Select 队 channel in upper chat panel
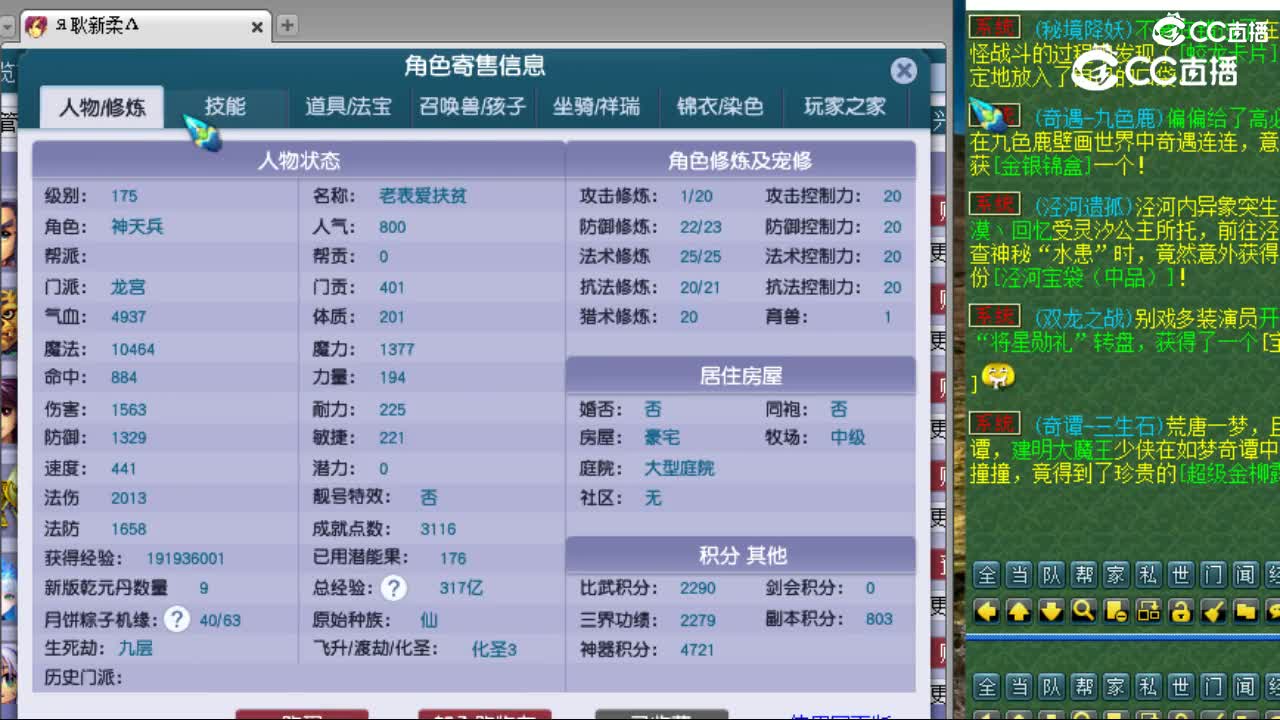 coord(1051,575)
